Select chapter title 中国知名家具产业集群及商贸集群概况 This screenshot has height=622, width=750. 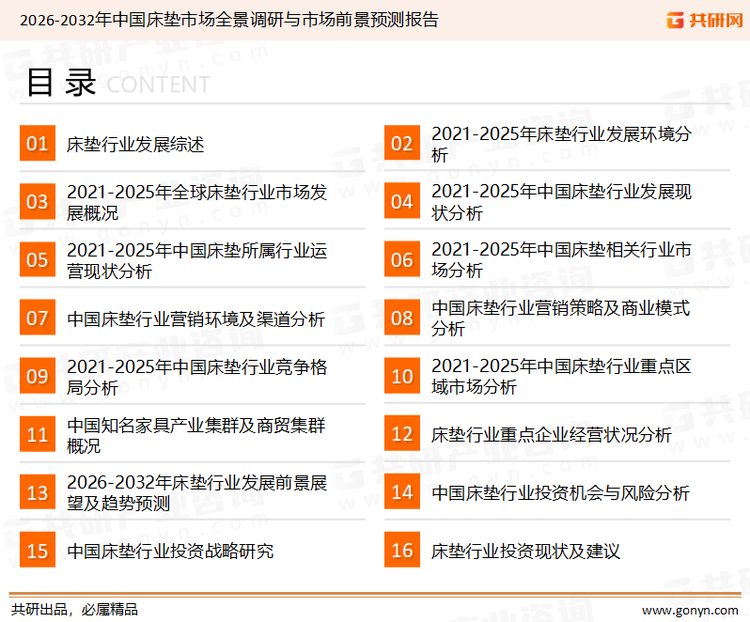(x=196, y=435)
